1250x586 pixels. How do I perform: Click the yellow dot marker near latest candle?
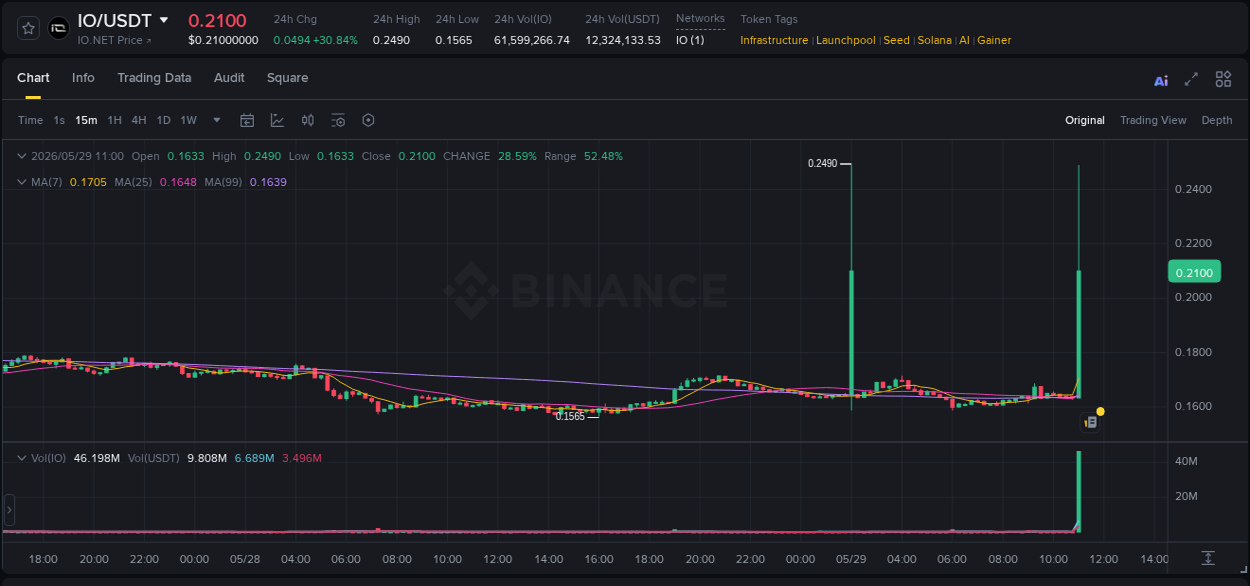coord(1100,411)
